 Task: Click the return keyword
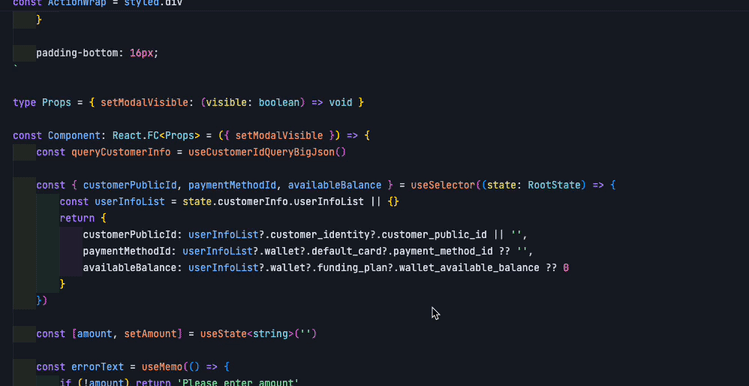pos(77,218)
